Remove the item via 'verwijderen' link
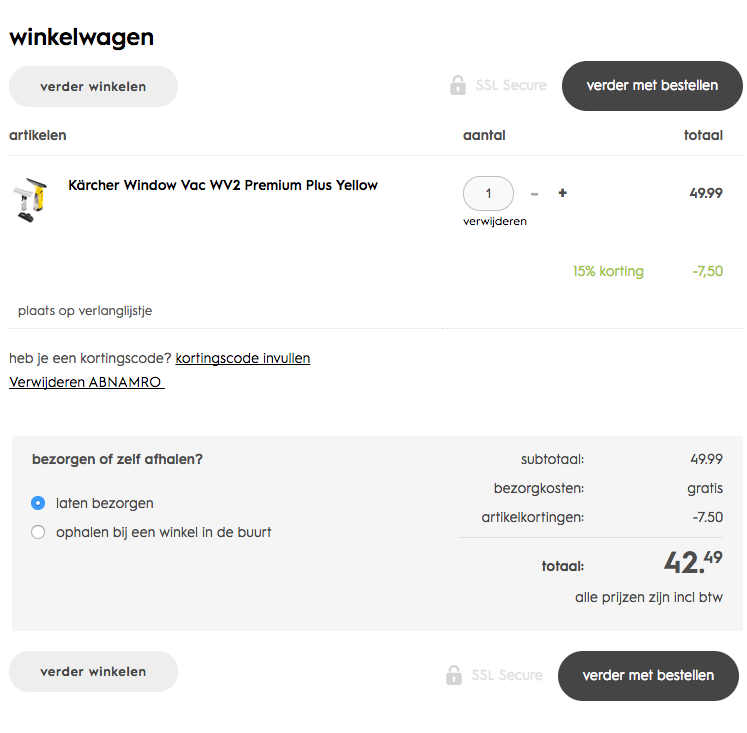 [x=494, y=221]
